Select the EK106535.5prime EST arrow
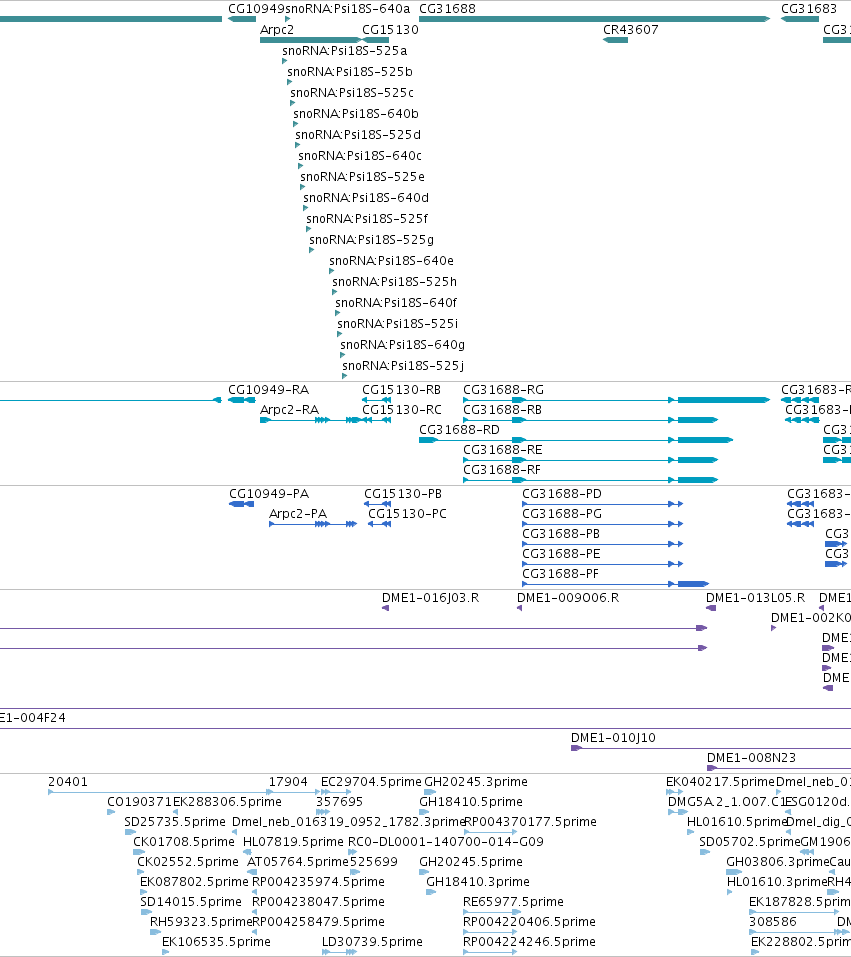The height and width of the screenshot is (957, 851). (x=165, y=952)
